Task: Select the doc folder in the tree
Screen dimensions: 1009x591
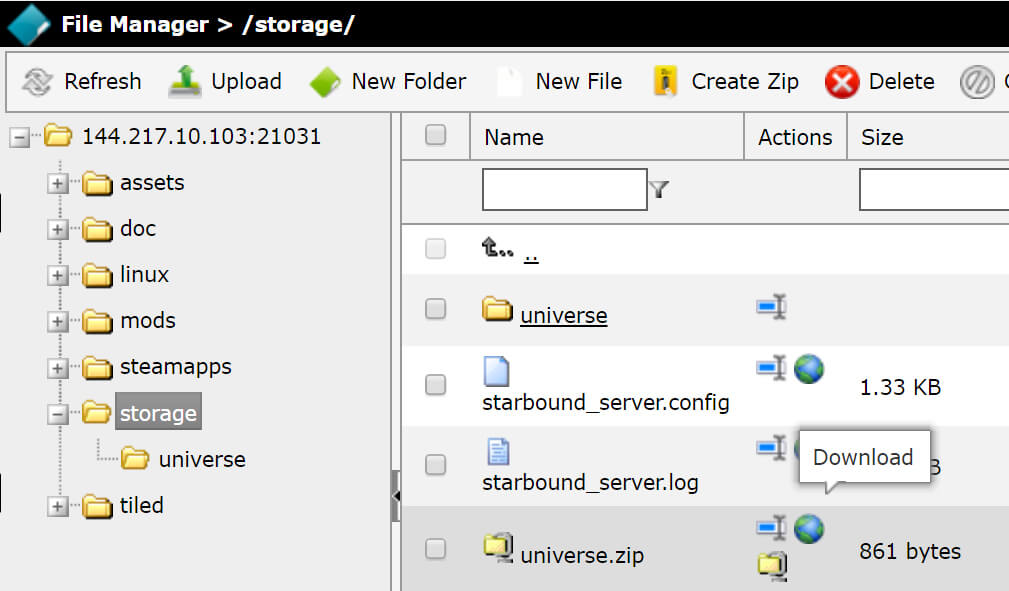Action: (x=138, y=229)
